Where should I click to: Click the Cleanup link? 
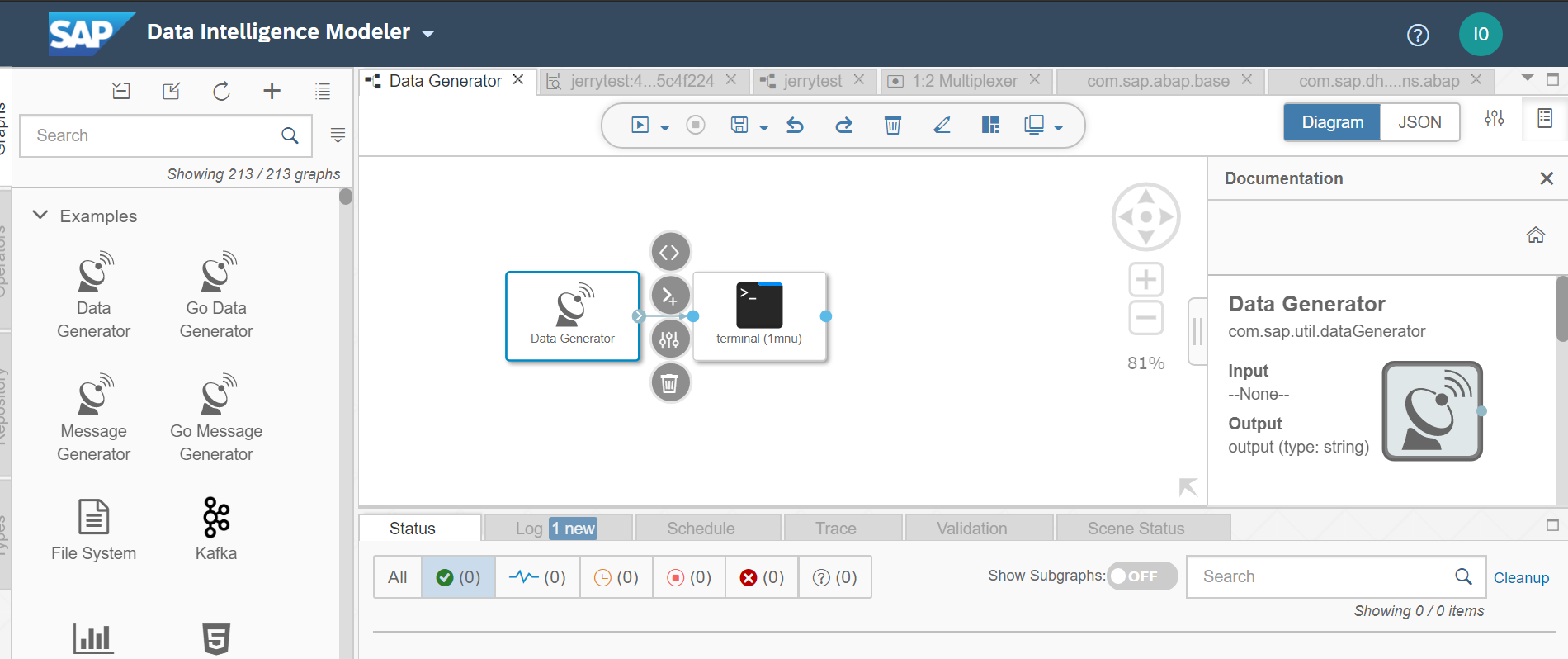[1521, 578]
